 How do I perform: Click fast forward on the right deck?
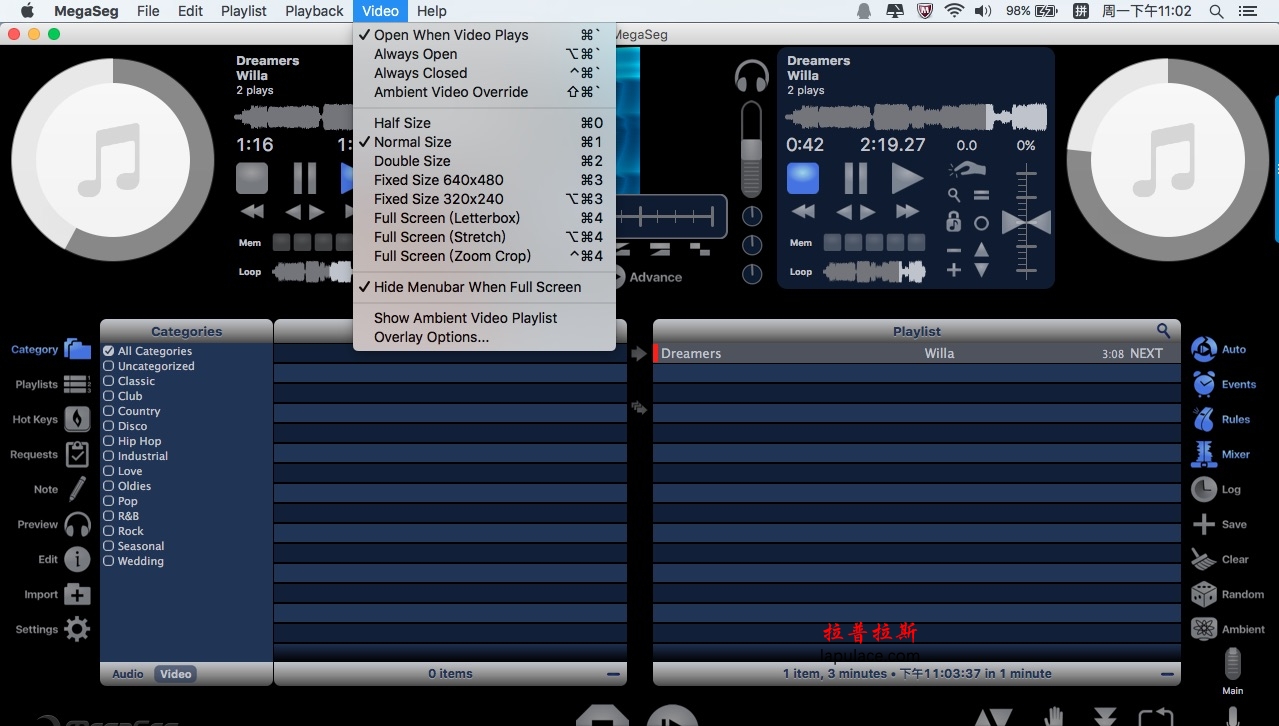907,212
